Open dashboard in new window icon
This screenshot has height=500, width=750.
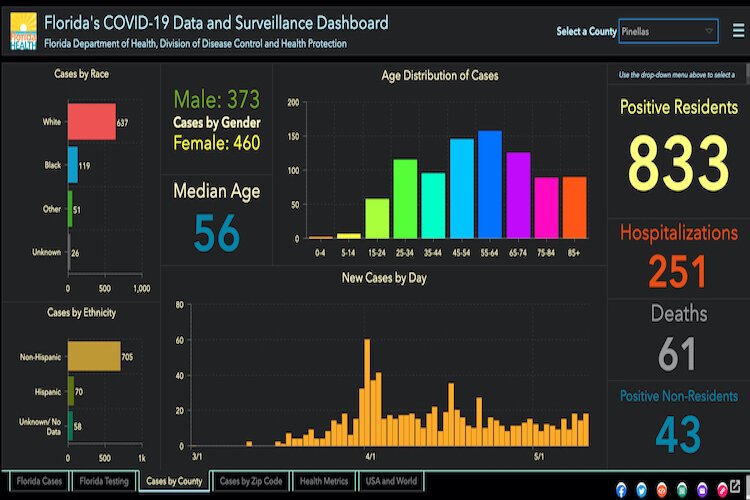(737, 488)
